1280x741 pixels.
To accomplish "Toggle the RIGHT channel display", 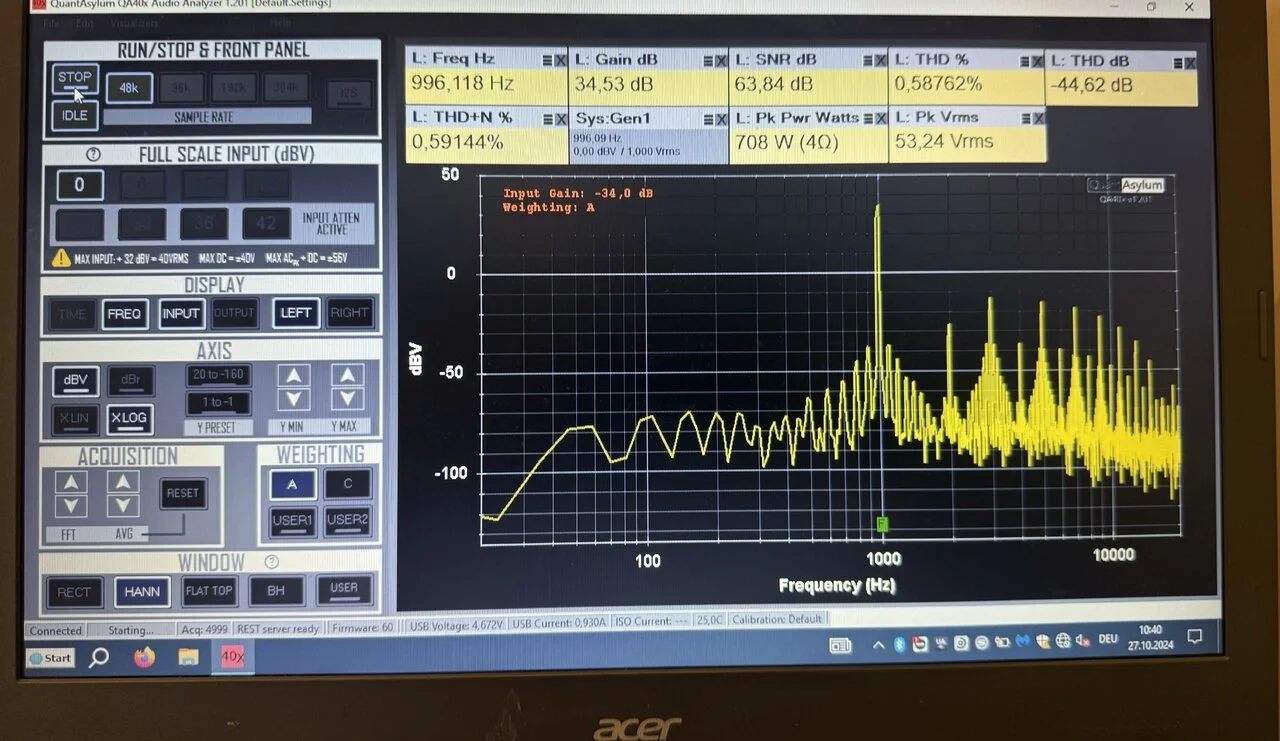I will [x=349, y=313].
